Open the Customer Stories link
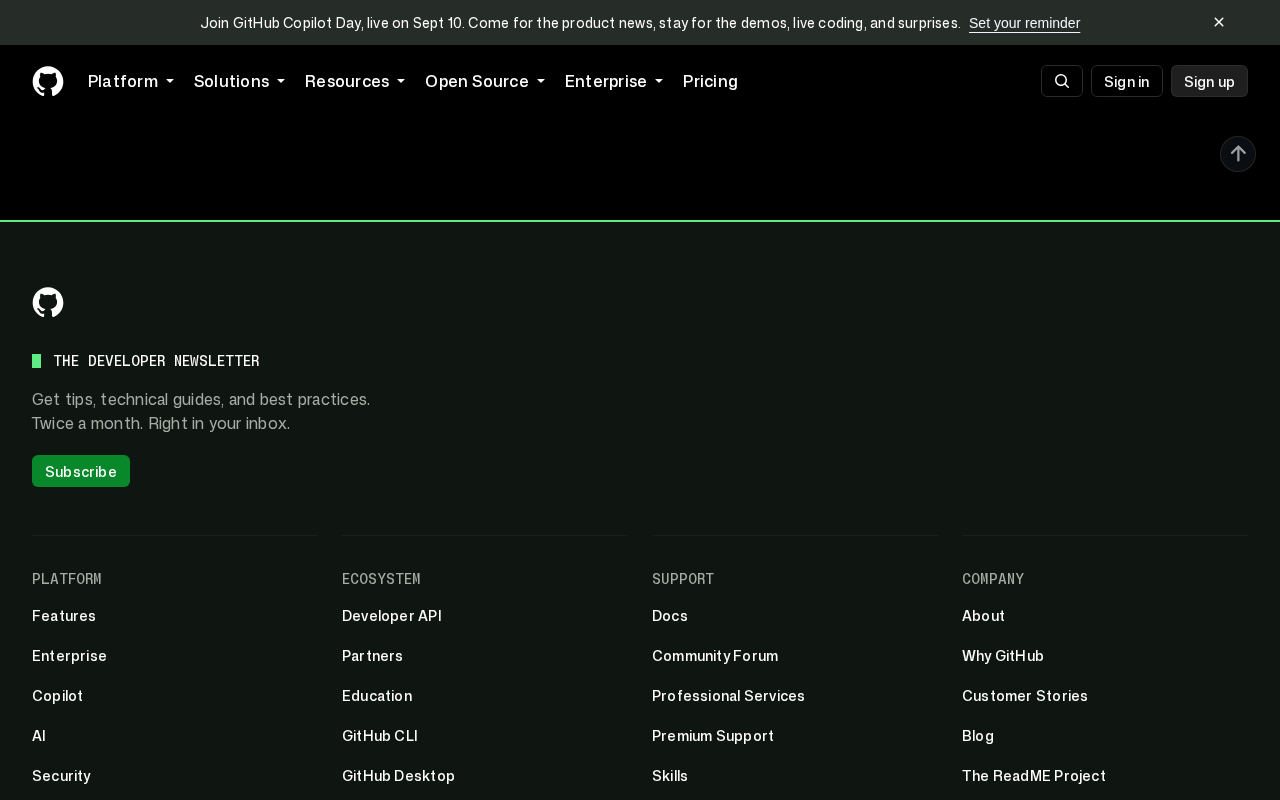The height and width of the screenshot is (800, 1280). pos(1025,696)
